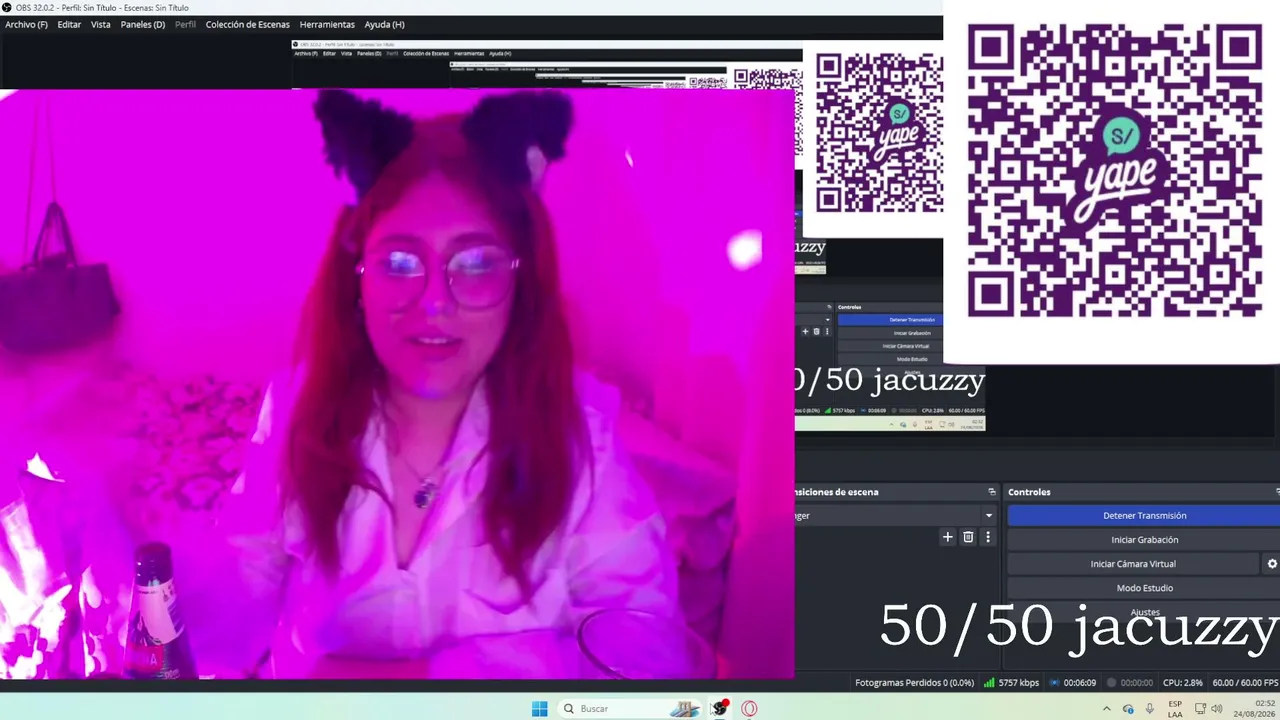
Task: Click the Fotogramas Perdidos 0 (0.0%) status
Action: point(914,683)
